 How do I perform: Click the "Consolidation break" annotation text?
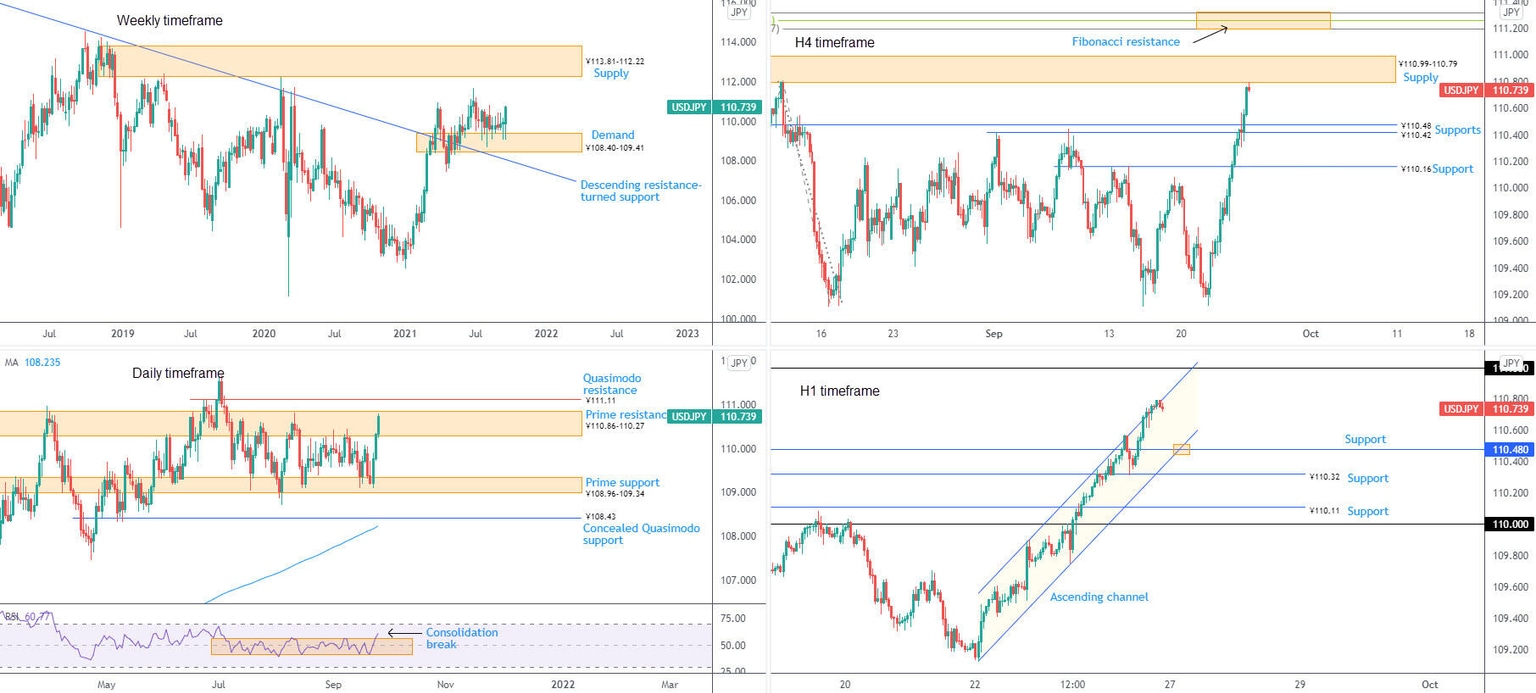click(461, 638)
